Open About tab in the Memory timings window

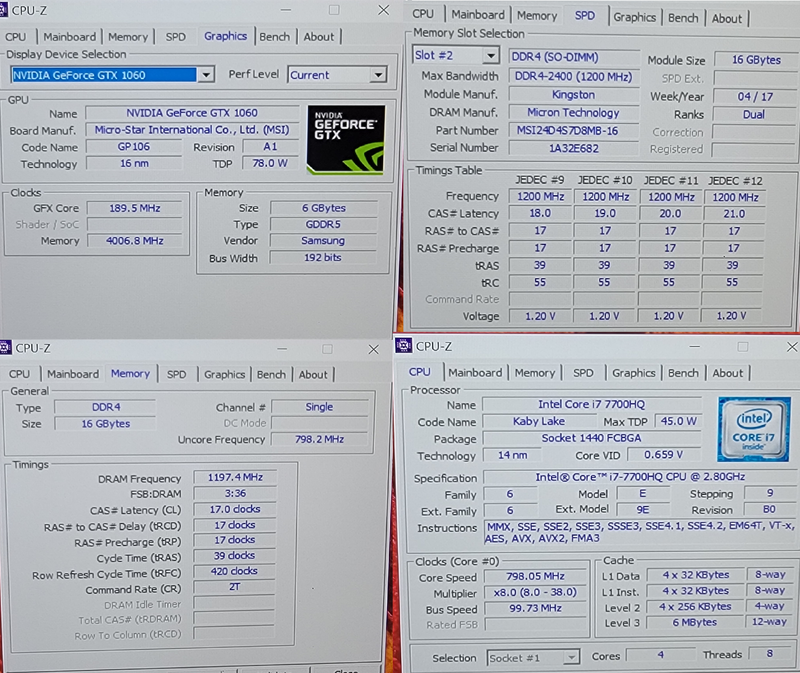pos(313,374)
